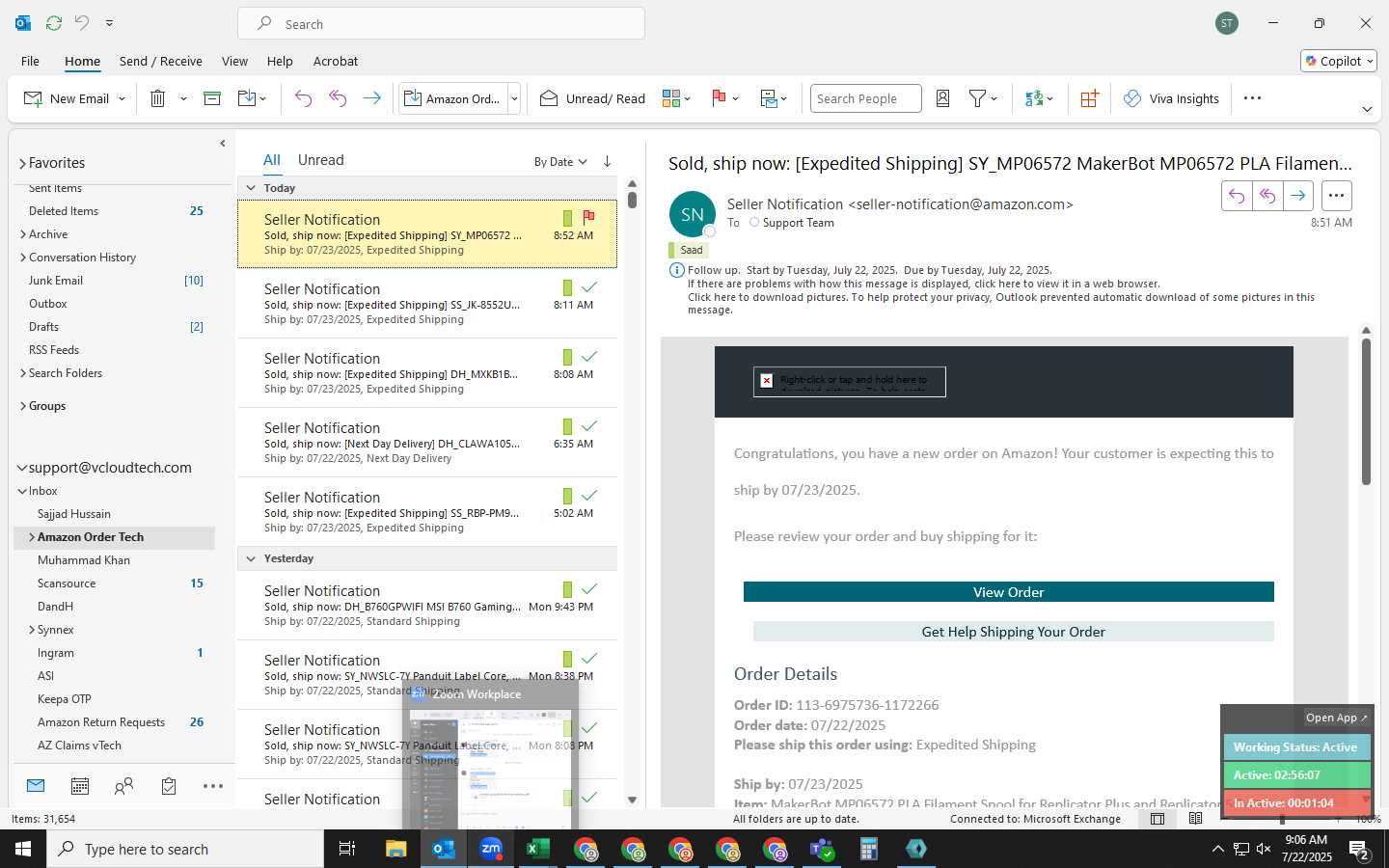This screenshot has height=868, width=1389.
Task: Open Excel from the taskbar
Action: tap(537, 849)
